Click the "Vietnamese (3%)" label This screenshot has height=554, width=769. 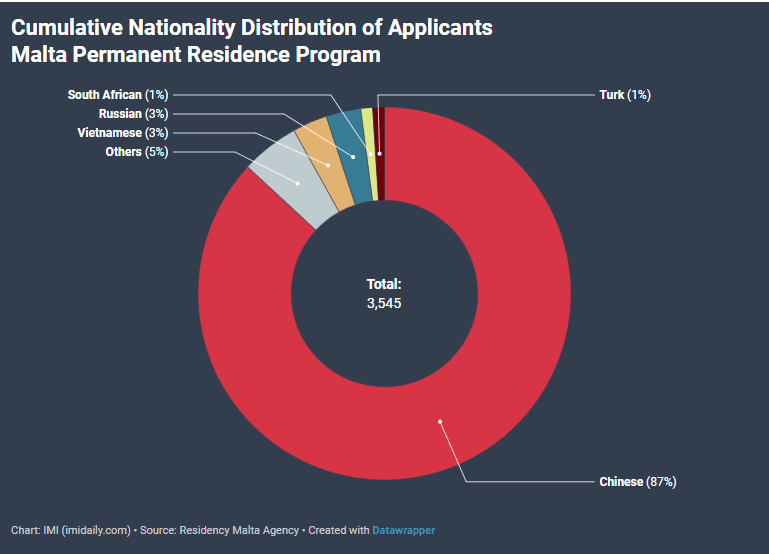[122, 133]
